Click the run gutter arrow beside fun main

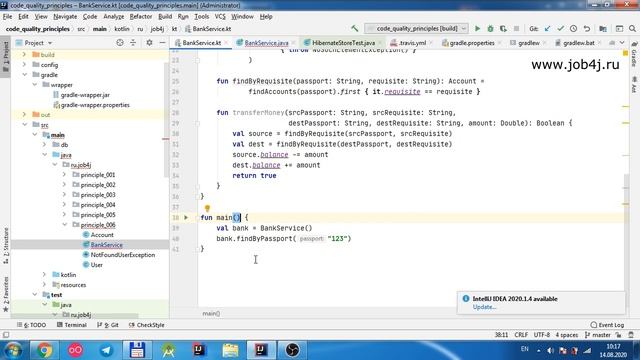pos(186,218)
